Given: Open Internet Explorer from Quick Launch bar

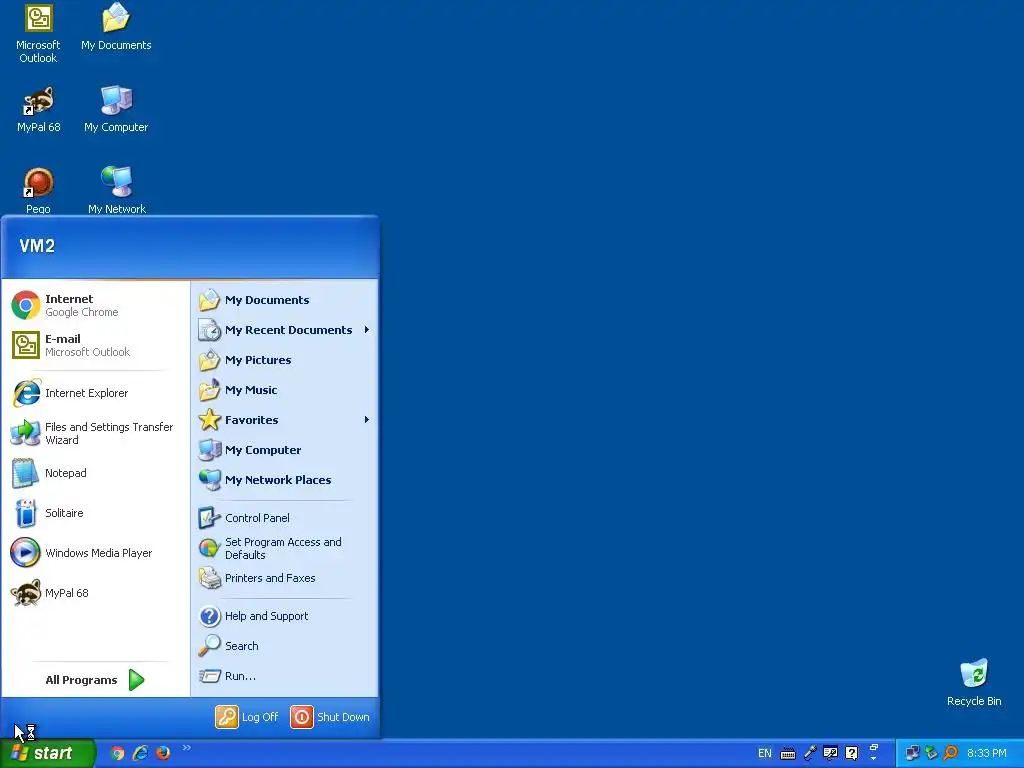Looking at the screenshot, I should [x=140, y=753].
